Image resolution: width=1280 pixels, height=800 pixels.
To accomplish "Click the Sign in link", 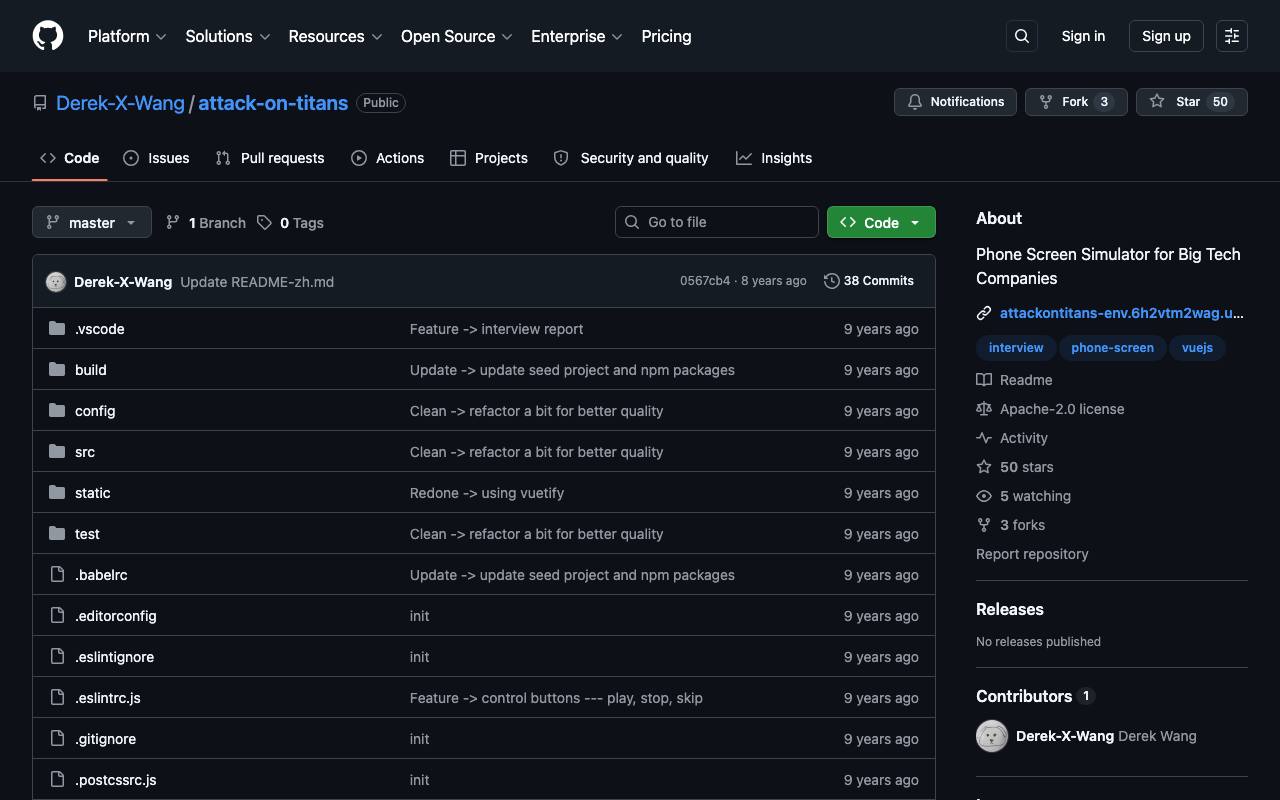I will (x=1083, y=36).
